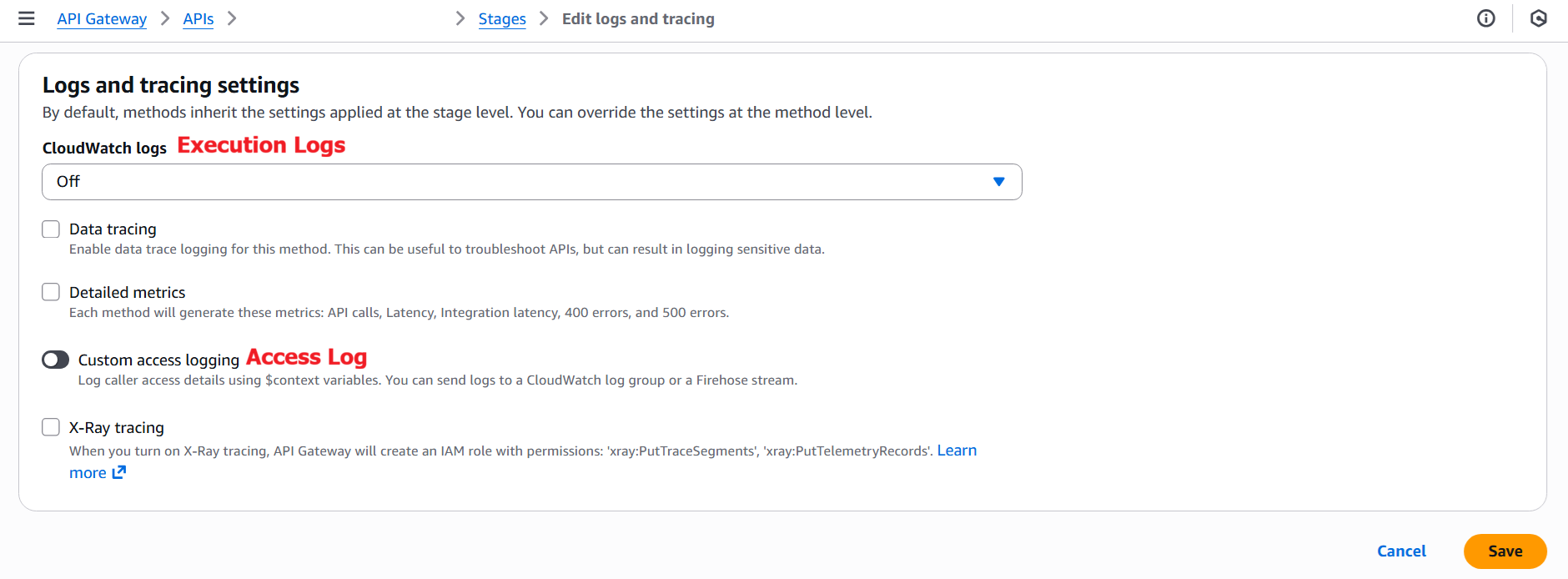Go to API Gateway breadcrumb link
Viewport: 1568px width, 579px height.
coord(102,18)
